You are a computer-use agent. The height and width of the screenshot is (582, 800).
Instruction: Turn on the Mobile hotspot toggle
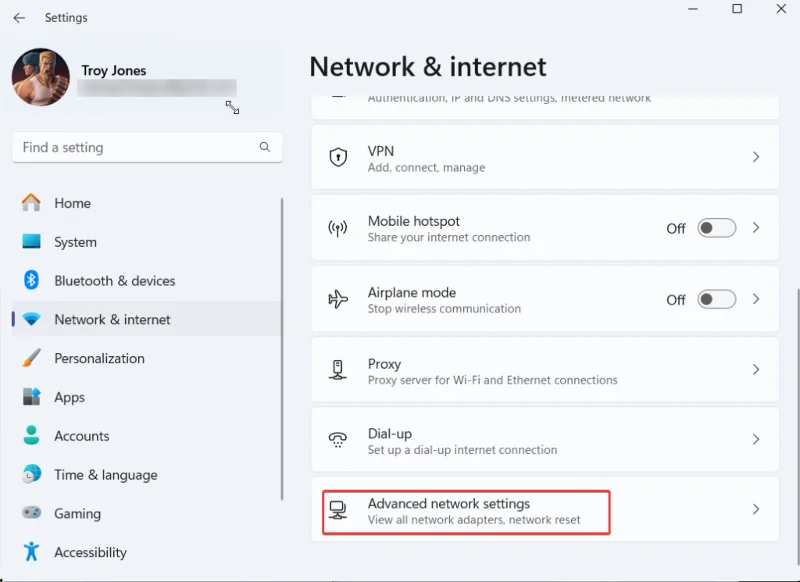click(x=716, y=228)
